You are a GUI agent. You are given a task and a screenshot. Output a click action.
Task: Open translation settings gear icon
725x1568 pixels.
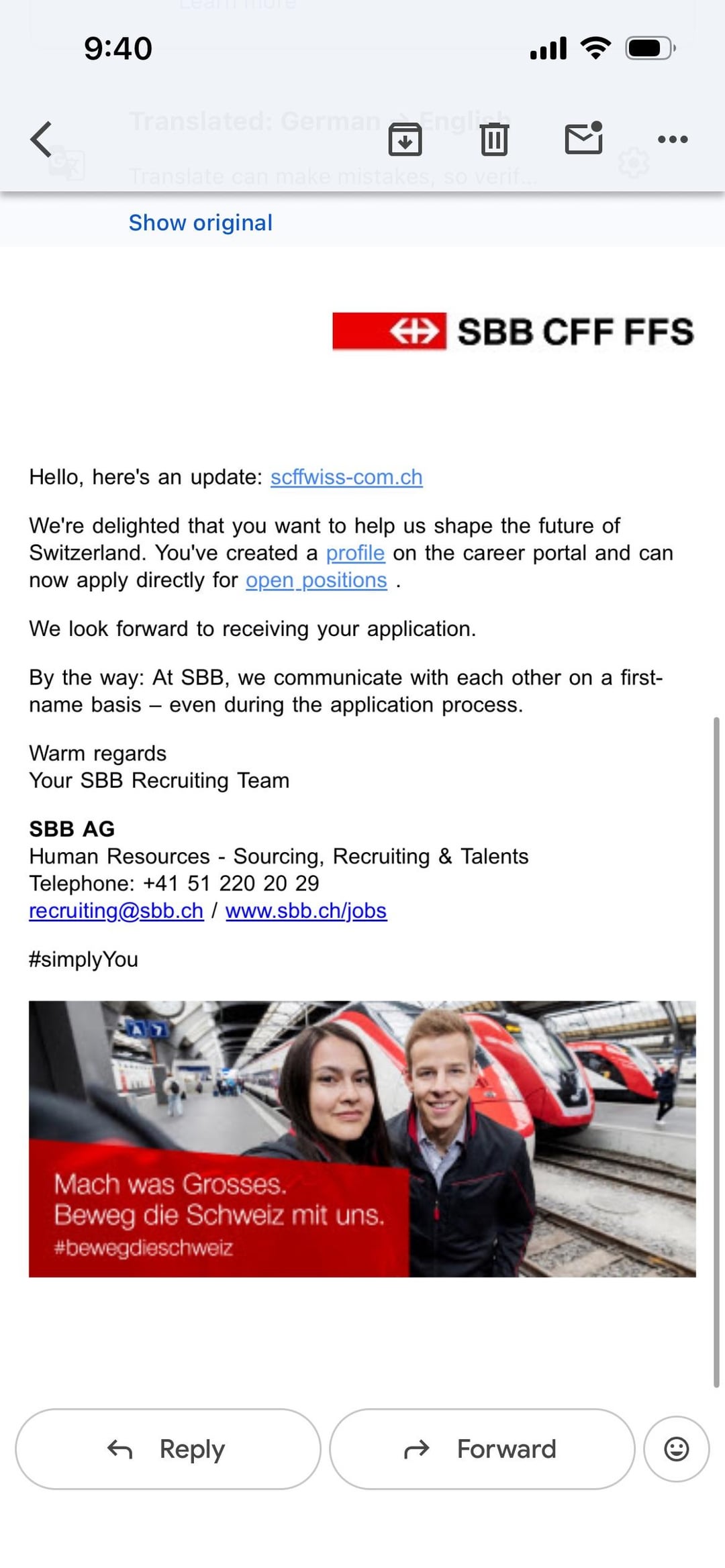634,163
